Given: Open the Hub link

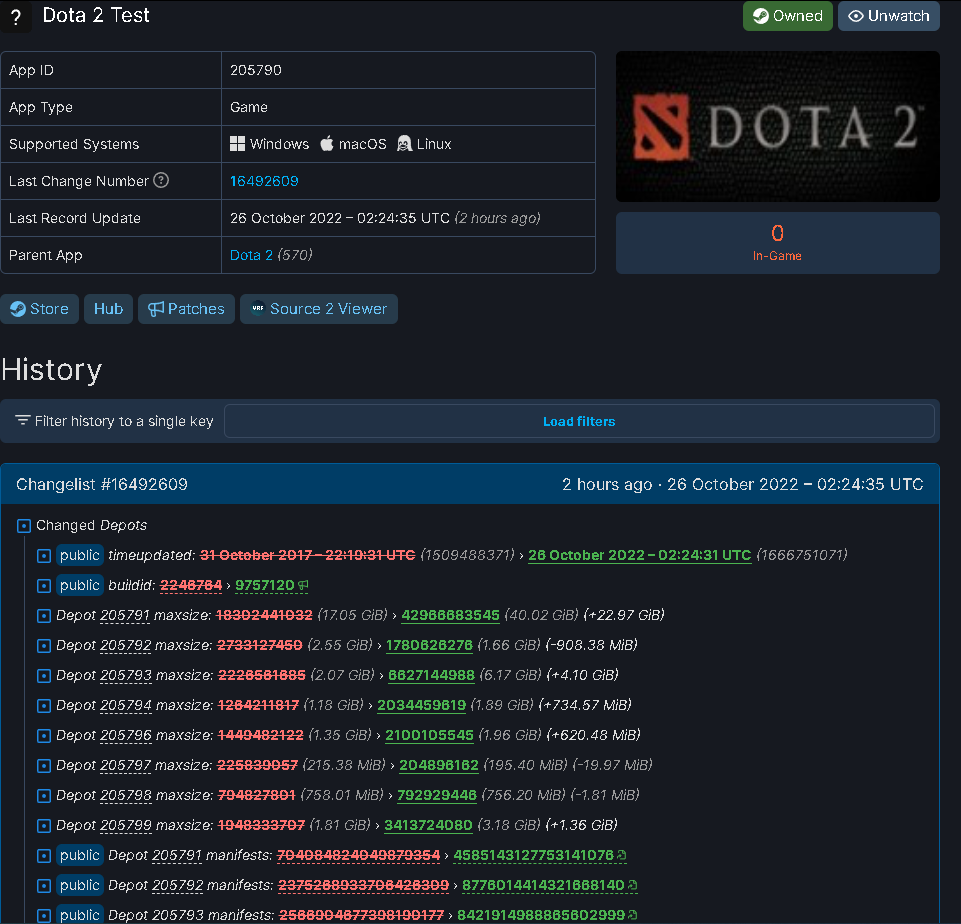Looking at the screenshot, I should tap(108, 309).
